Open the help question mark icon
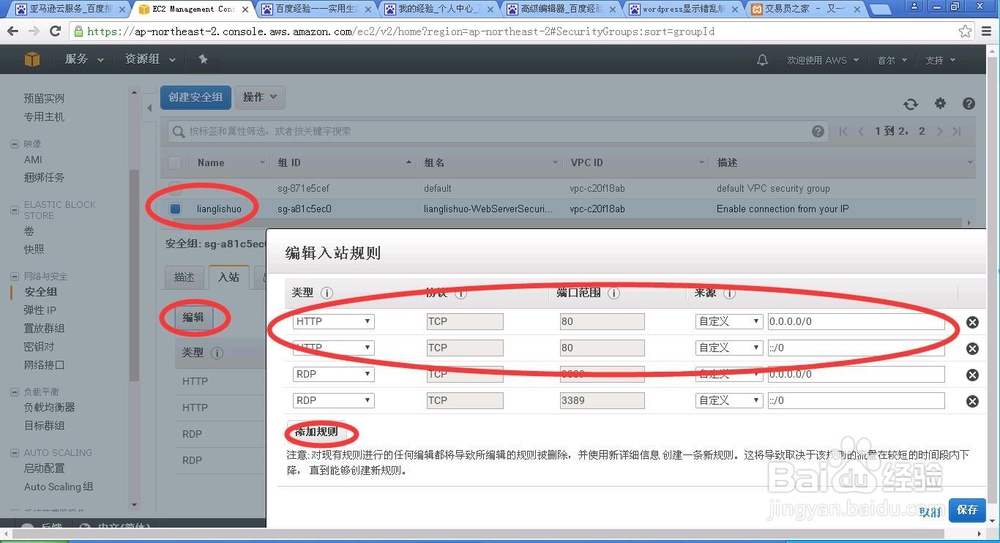The image size is (1000, 543). pyautogui.click(x=969, y=103)
